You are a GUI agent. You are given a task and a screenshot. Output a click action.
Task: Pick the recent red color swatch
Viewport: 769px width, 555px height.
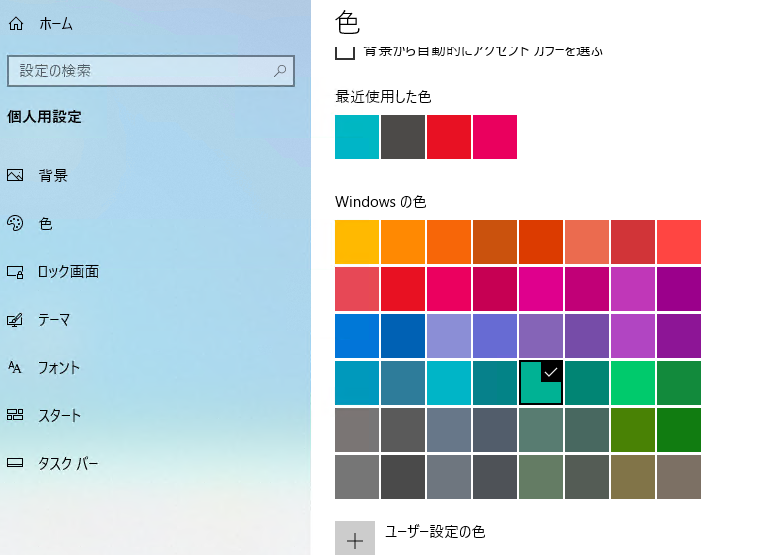(449, 137)
